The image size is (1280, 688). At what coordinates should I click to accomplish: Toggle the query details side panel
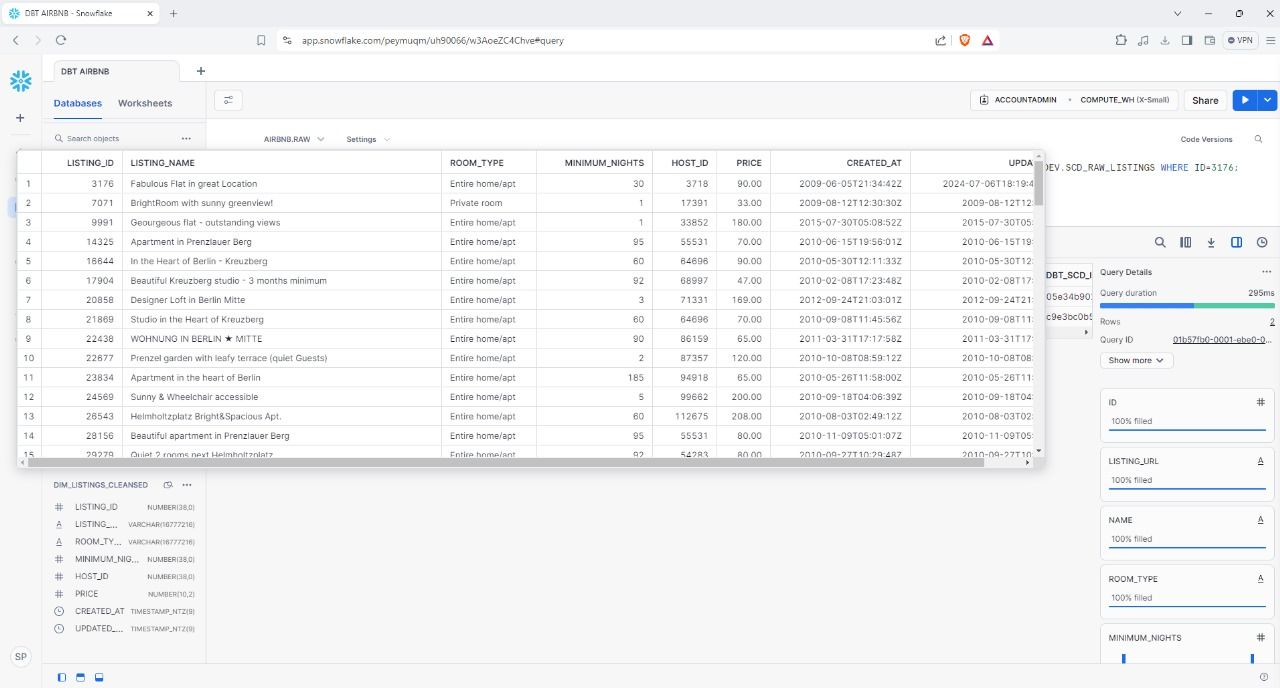click(x=1236, y=242)
